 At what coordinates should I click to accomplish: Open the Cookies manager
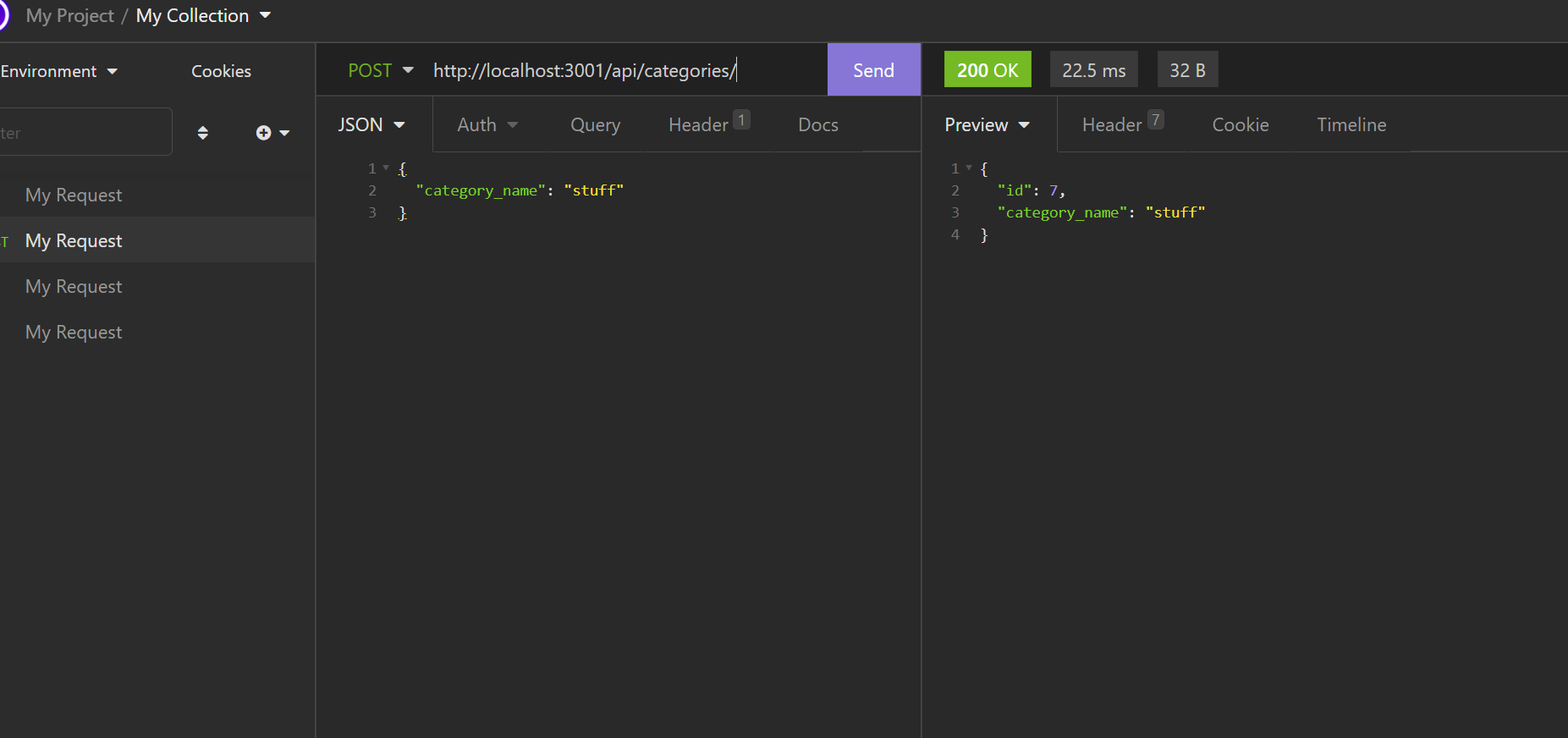pyautogui.click(x=221, y=71)
